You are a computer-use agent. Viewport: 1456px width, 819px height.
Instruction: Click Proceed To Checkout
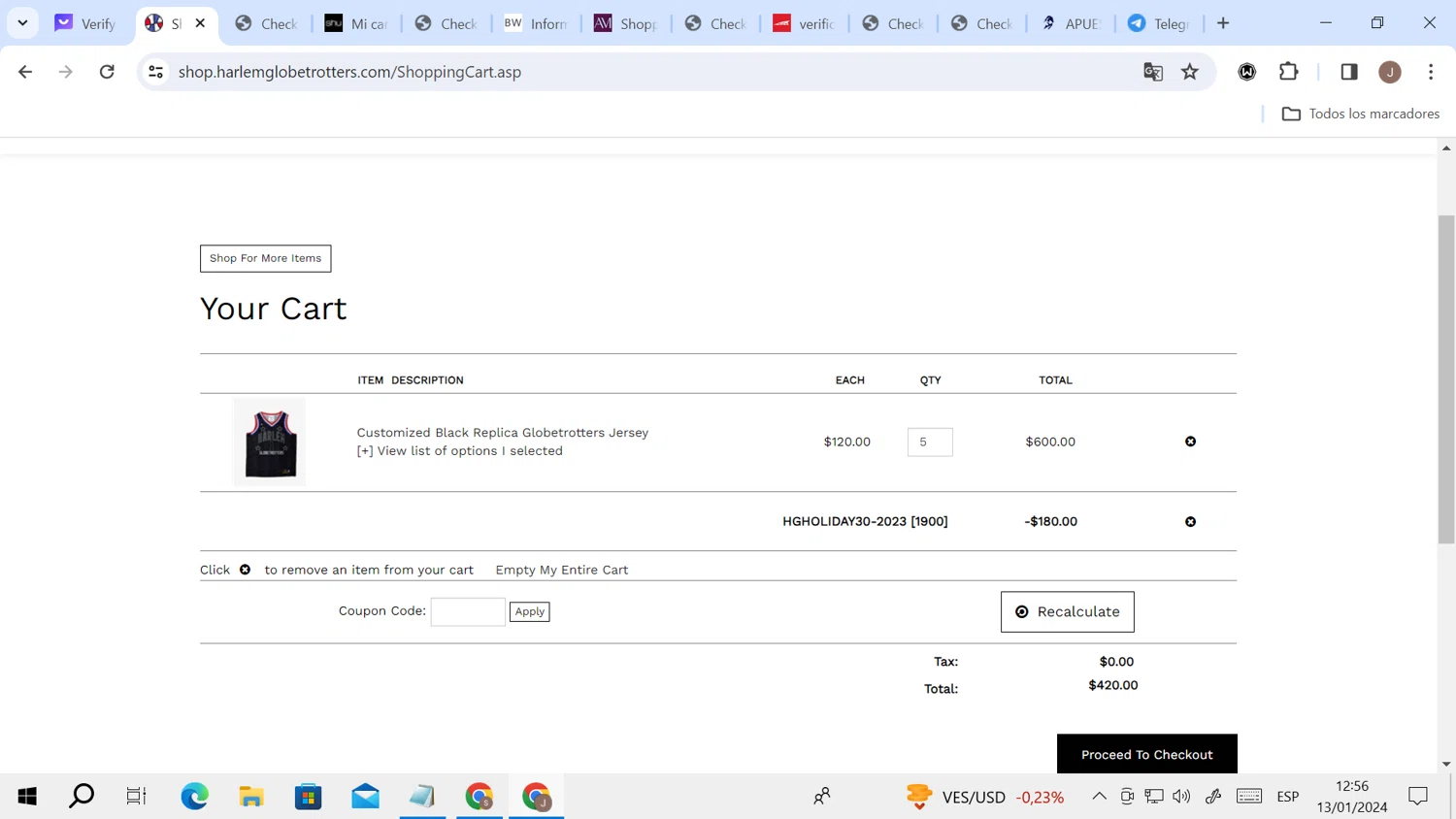(1146, 754)
